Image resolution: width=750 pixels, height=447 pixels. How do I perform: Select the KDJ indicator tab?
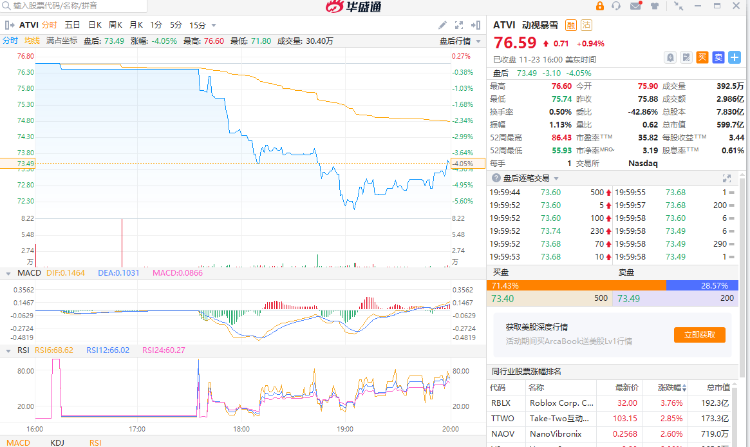[58, 441]
